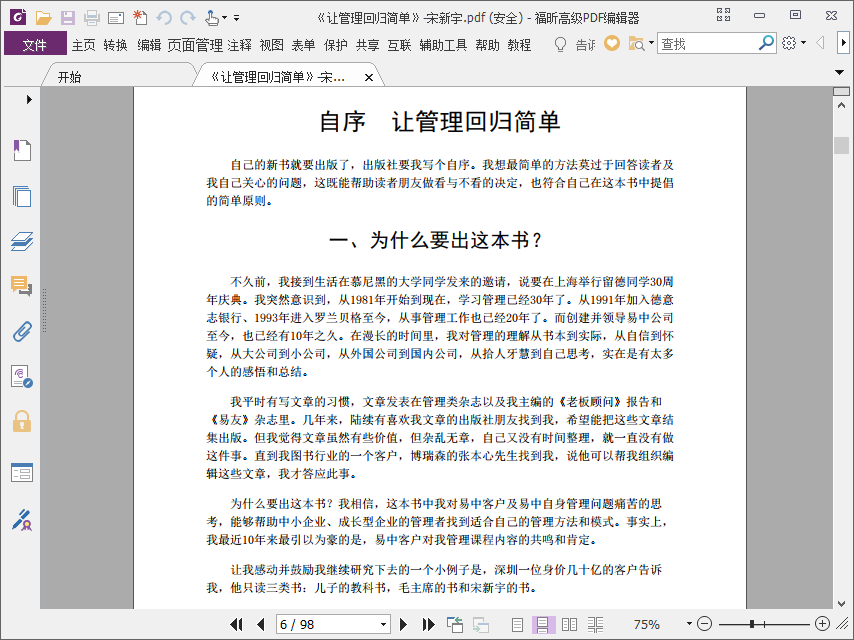Jump to the last page

pos(429,624)
